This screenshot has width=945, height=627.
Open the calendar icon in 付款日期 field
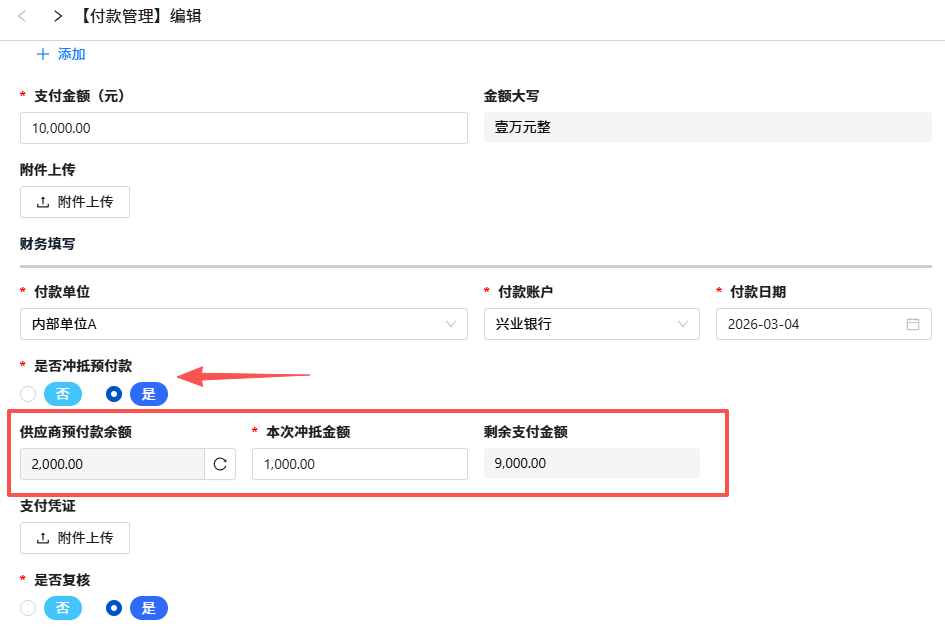pos(912,324)
